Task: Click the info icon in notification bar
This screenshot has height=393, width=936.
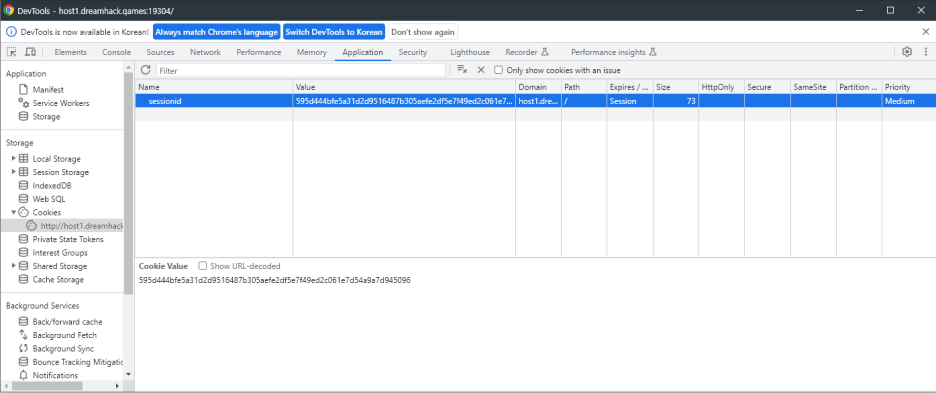Action: pos(11,32)
